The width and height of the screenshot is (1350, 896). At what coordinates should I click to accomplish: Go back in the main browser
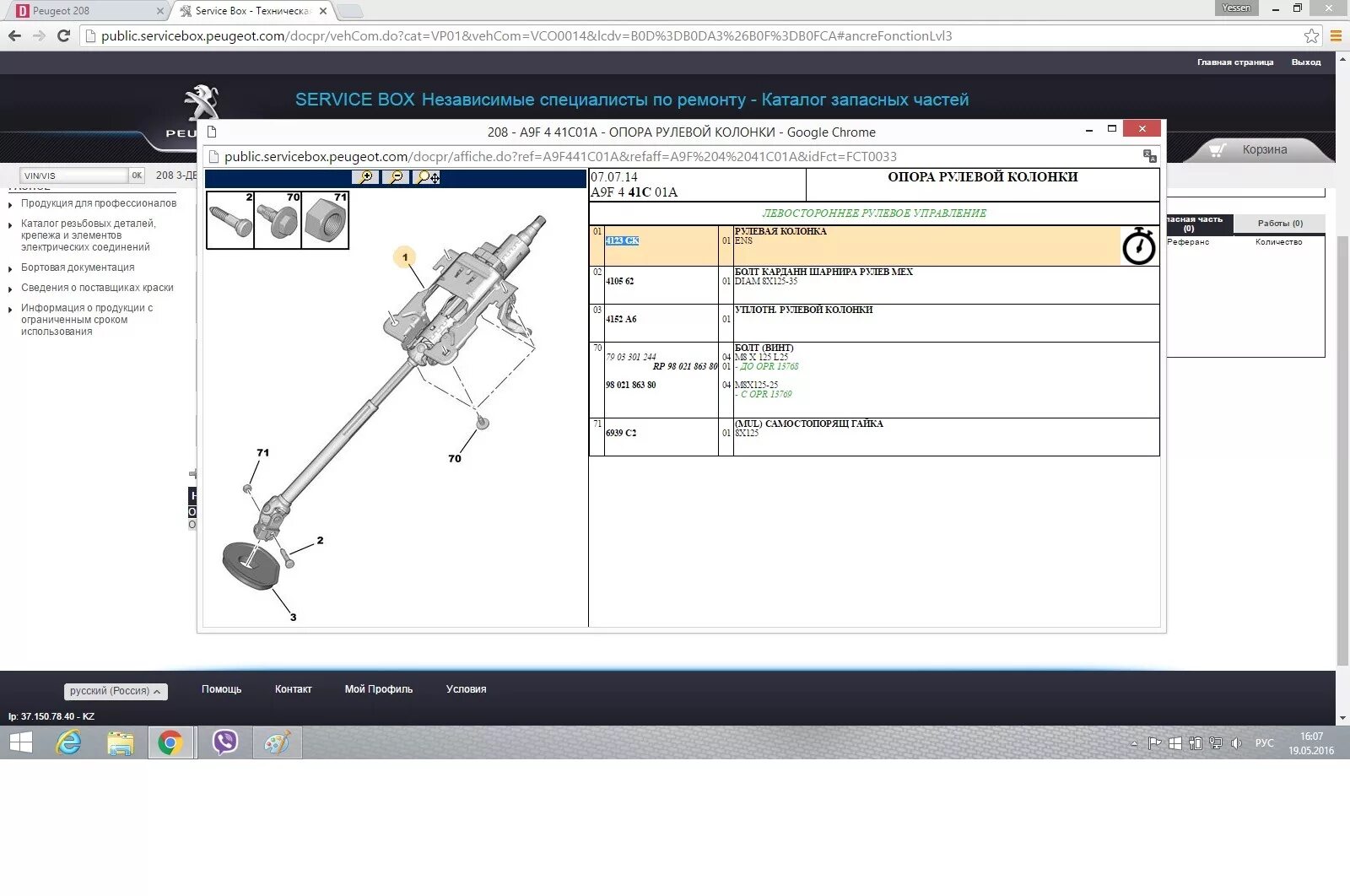14,36
